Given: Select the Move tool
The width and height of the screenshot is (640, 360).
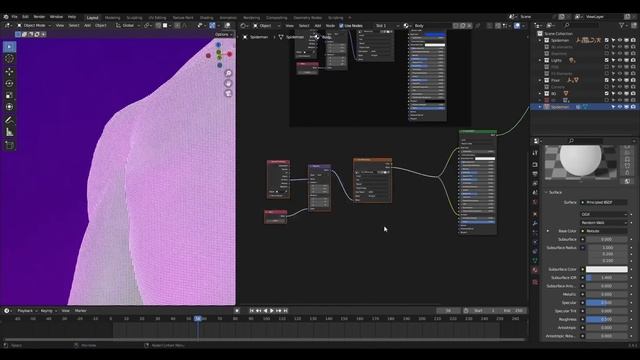Looking at the screenshot, I should click(9, 72).
